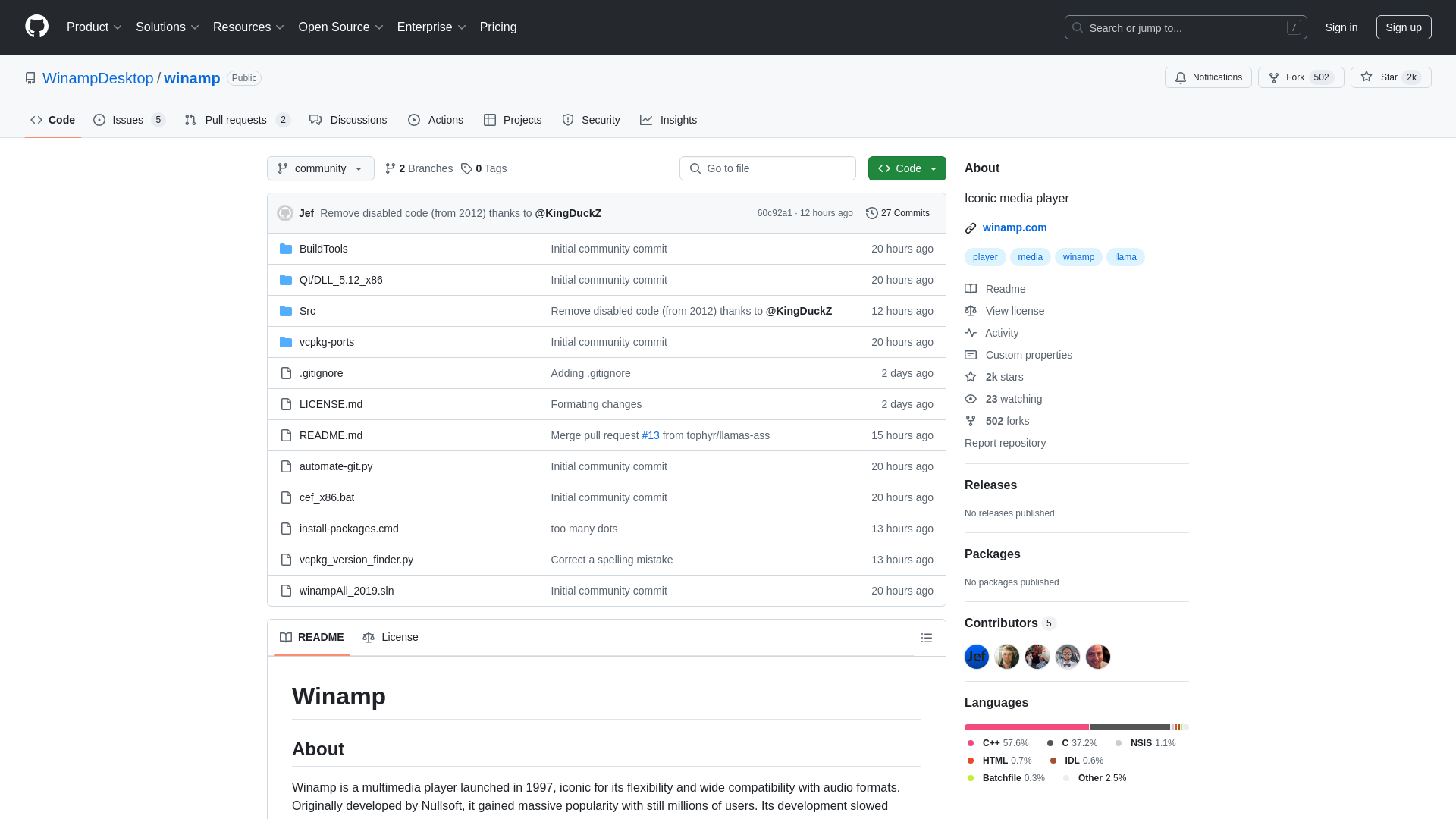Click the Security shield icon

pos(568,119)
